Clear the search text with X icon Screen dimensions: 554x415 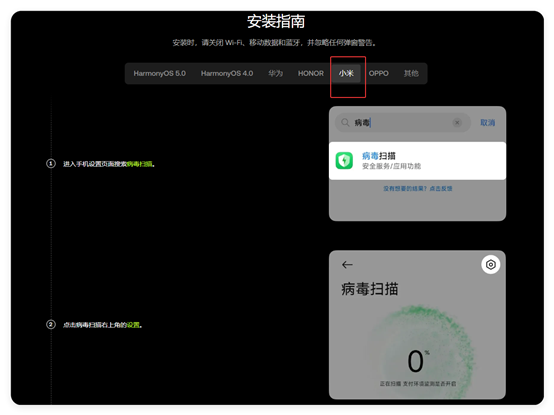457,123
